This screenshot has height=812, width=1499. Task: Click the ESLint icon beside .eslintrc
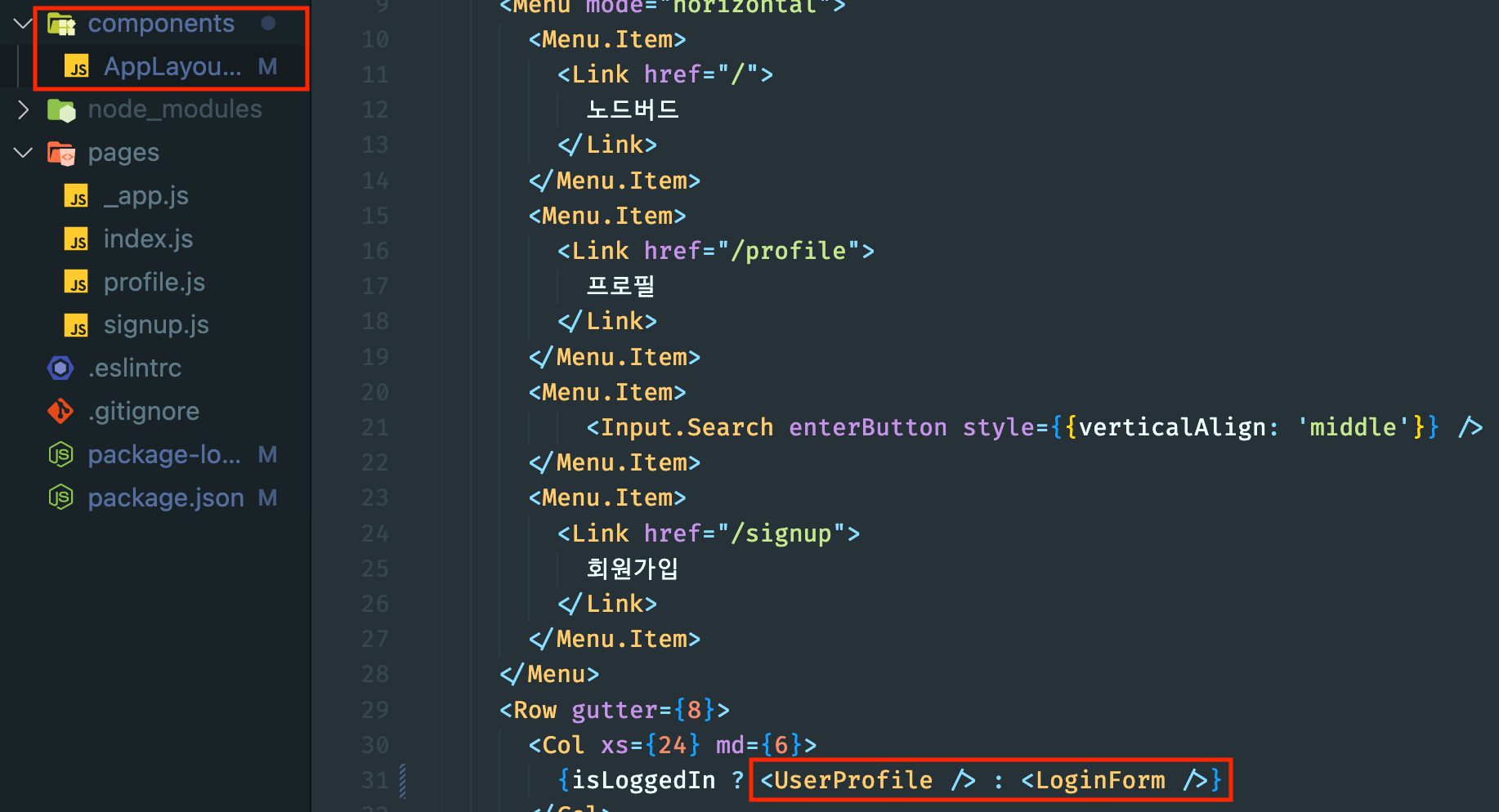point(60,368)
